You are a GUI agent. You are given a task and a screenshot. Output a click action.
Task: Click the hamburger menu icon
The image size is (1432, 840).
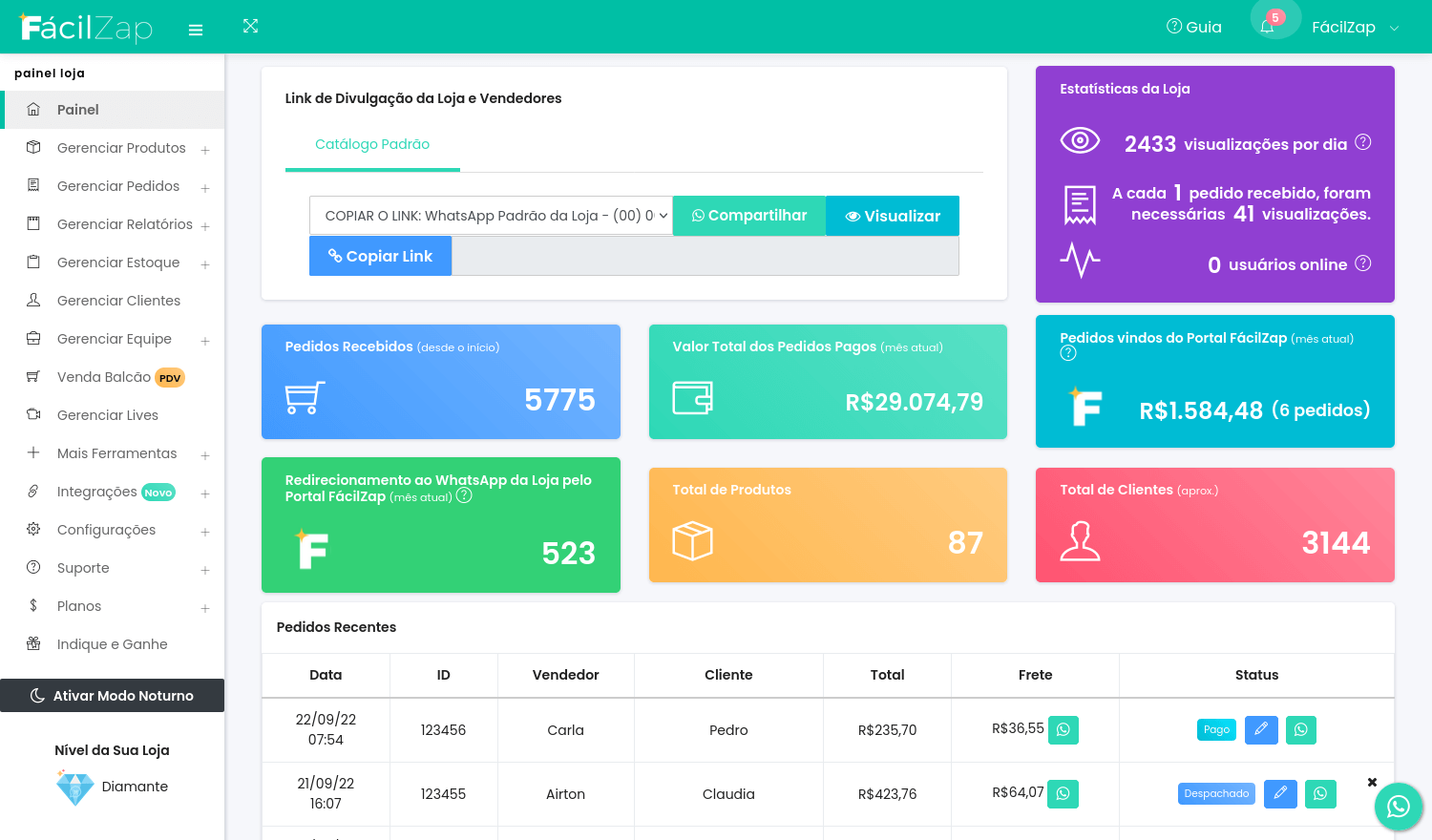196,31
